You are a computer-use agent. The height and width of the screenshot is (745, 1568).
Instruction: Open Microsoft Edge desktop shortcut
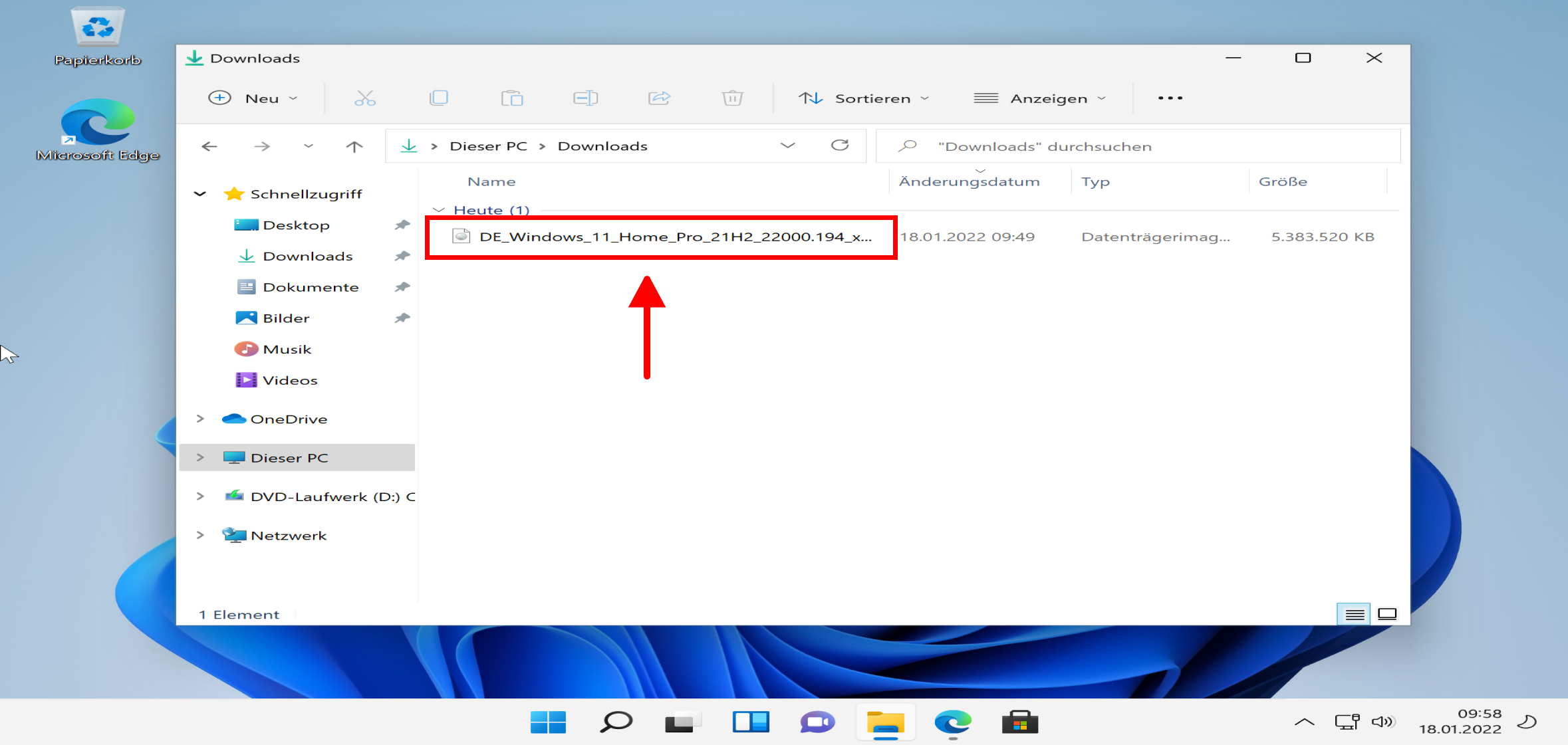(98, 130)
